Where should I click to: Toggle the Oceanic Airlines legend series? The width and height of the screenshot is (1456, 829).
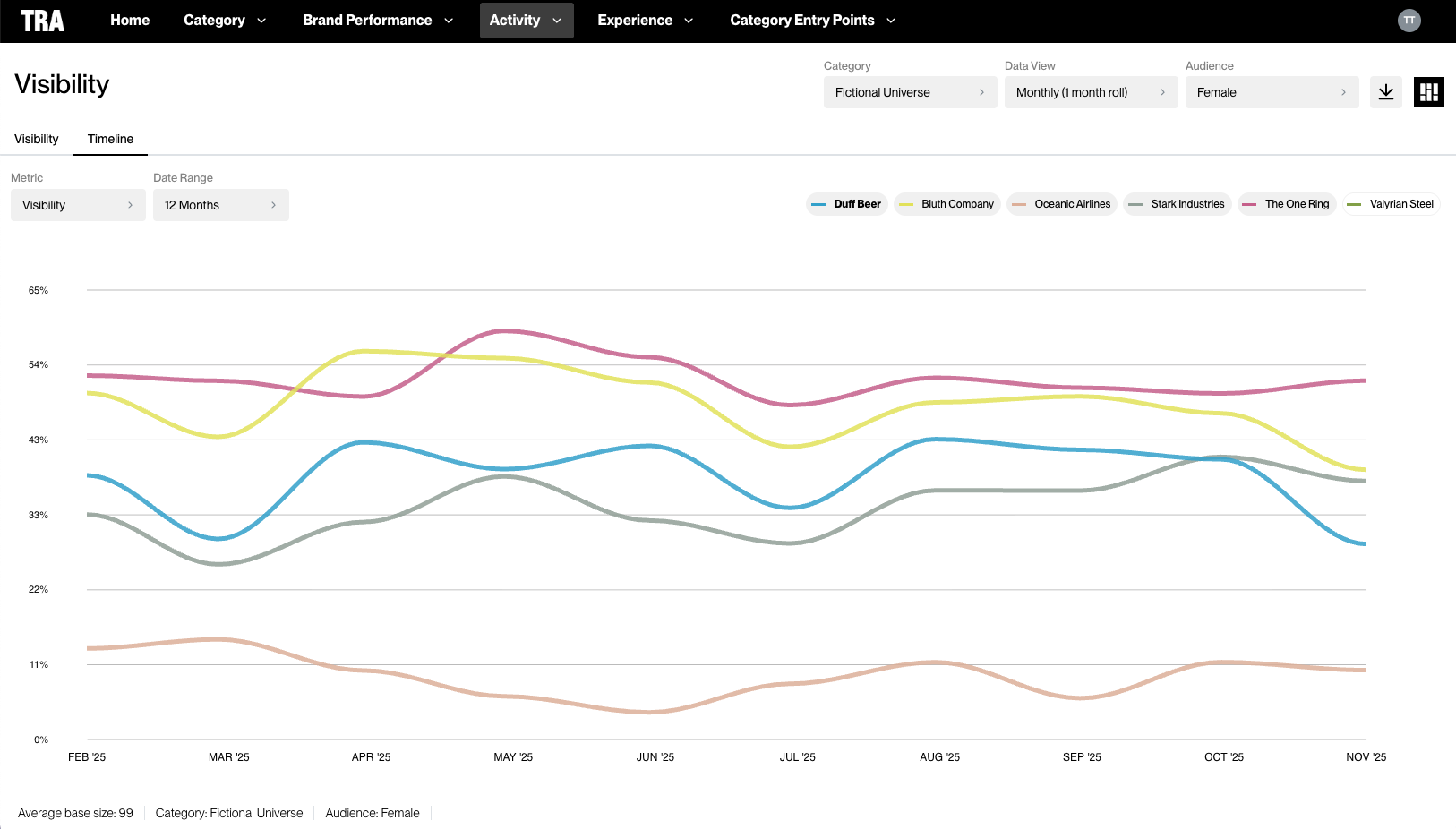pos(1062,204)
